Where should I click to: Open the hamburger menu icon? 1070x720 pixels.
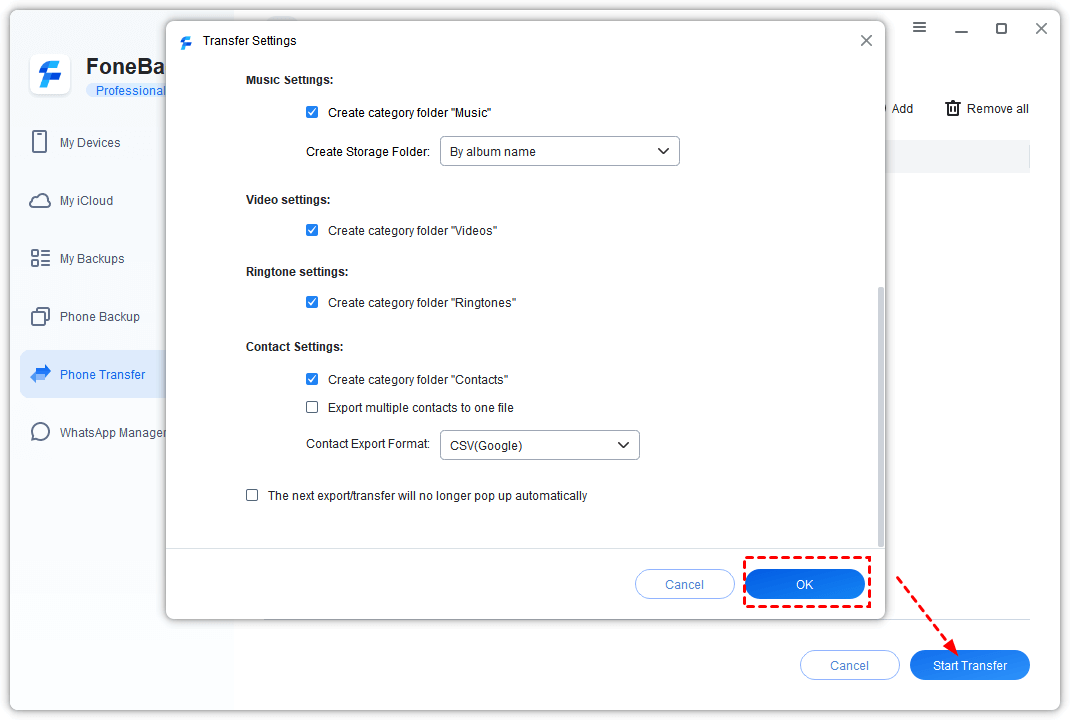click(919, 28)
